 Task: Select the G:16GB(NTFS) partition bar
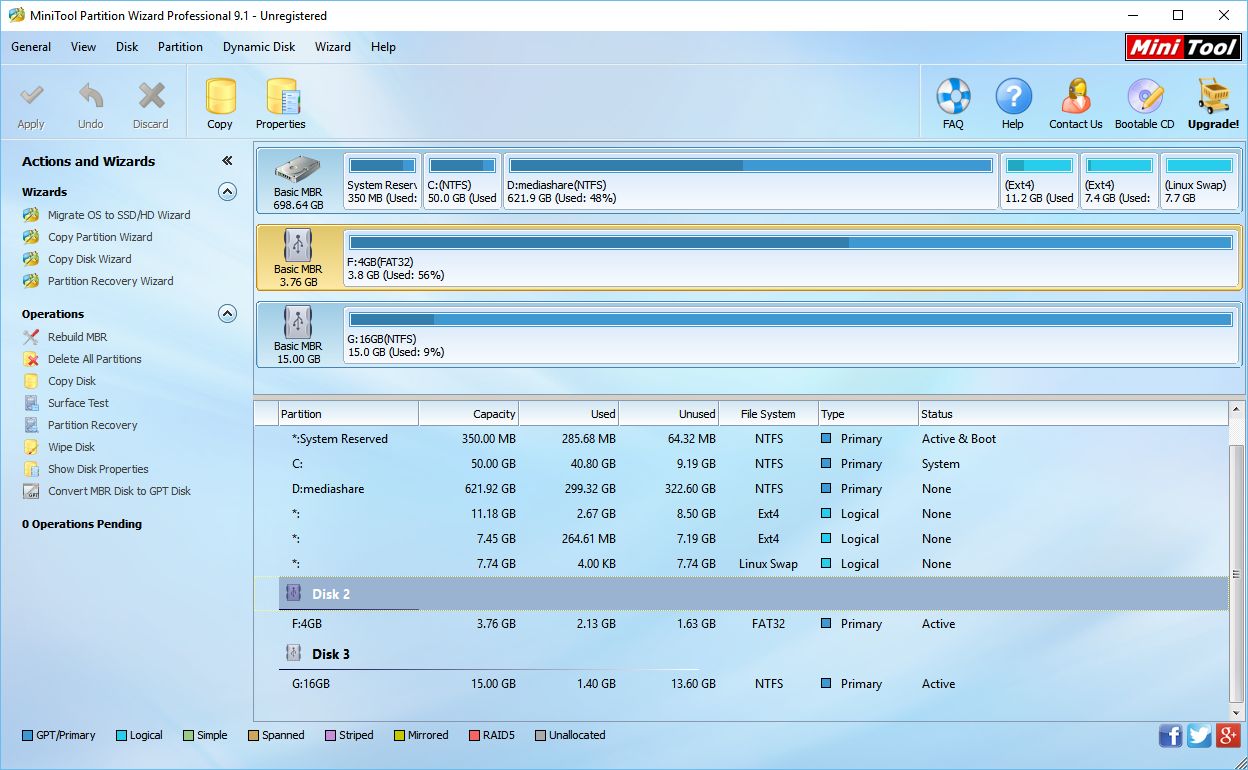(791, 335)
